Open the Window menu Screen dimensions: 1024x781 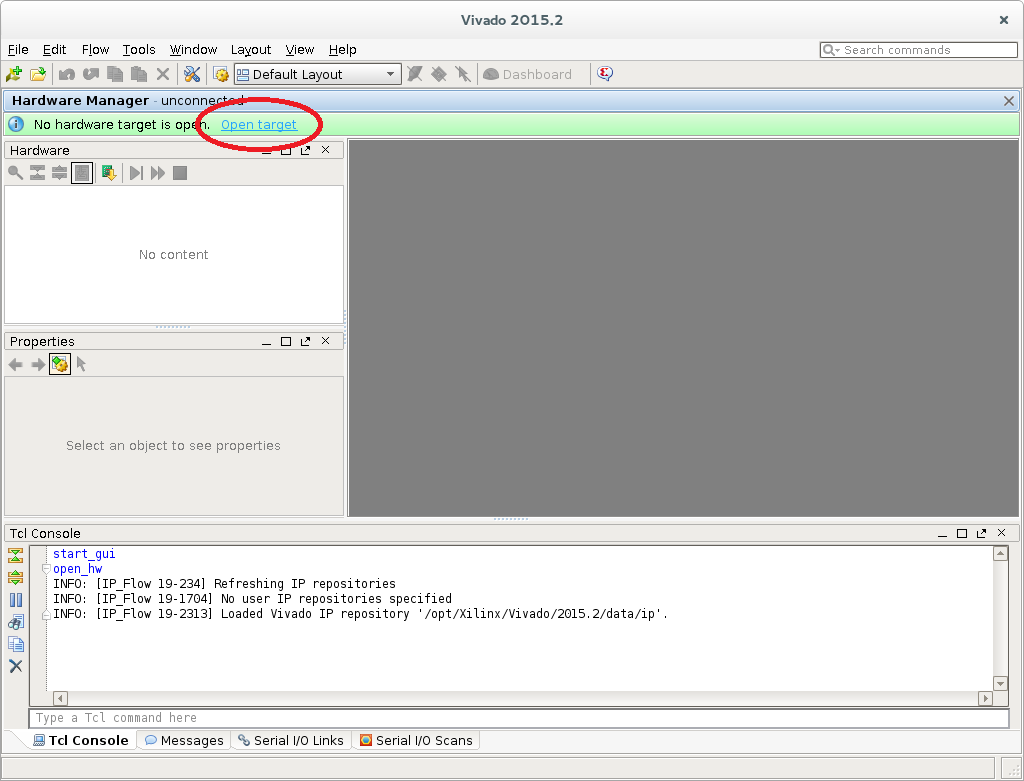[193, 50]
